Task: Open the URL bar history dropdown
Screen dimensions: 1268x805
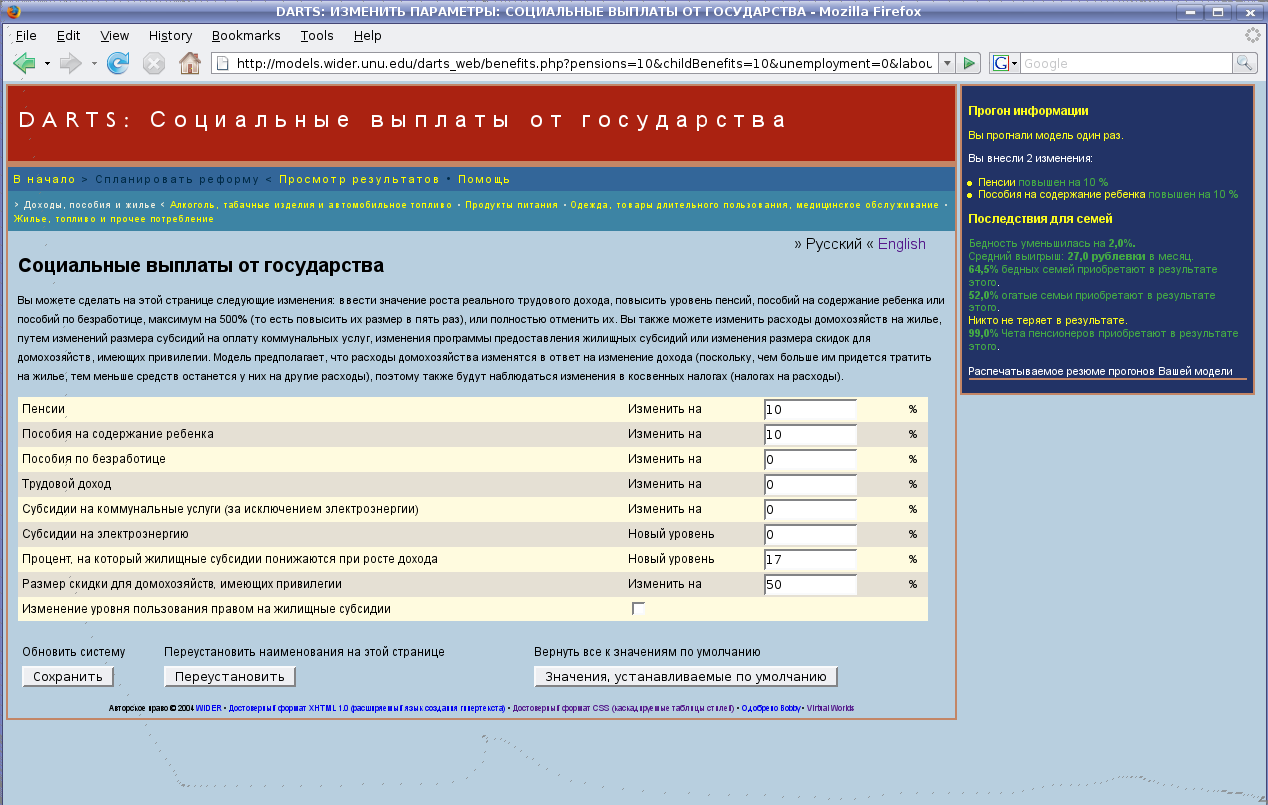Action: 946,63
